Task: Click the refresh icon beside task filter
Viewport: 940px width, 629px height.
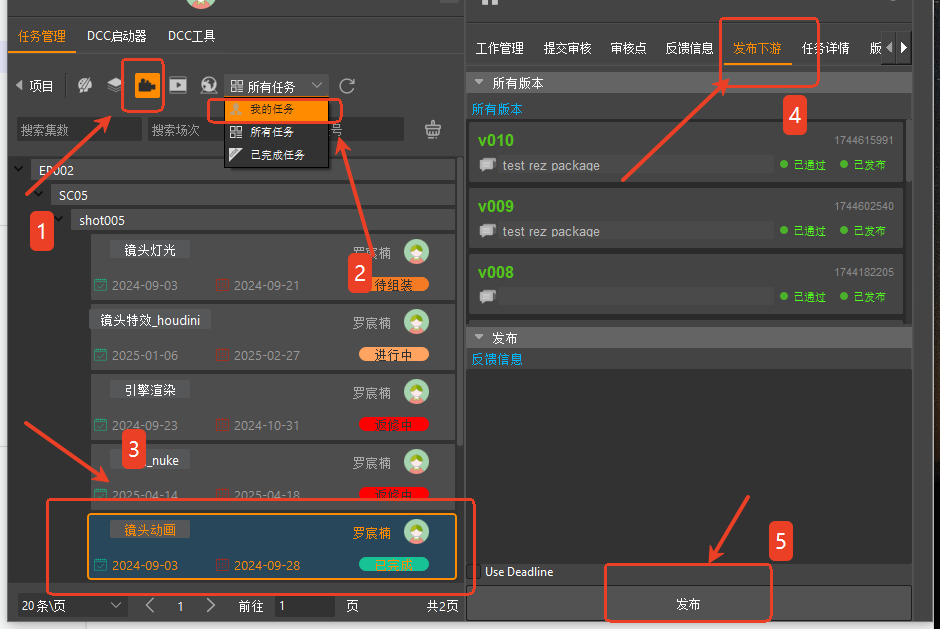Action: [x=347, y=87]
